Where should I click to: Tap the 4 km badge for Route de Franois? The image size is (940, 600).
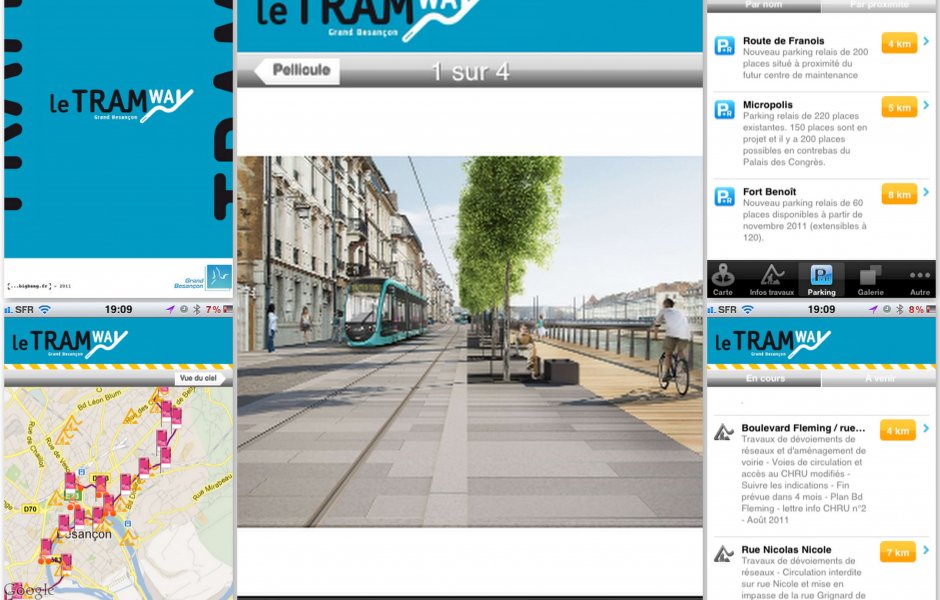[899, 43]
